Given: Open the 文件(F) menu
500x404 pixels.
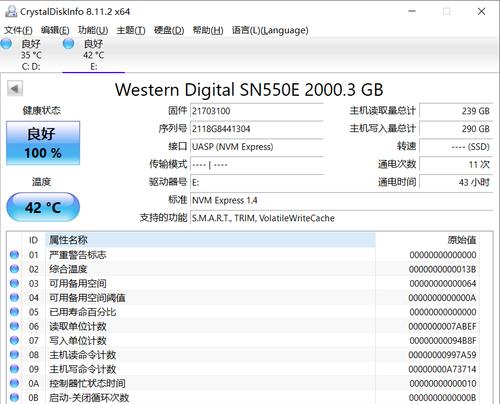Looking at the screenshot, I should (x=18, y=30).
